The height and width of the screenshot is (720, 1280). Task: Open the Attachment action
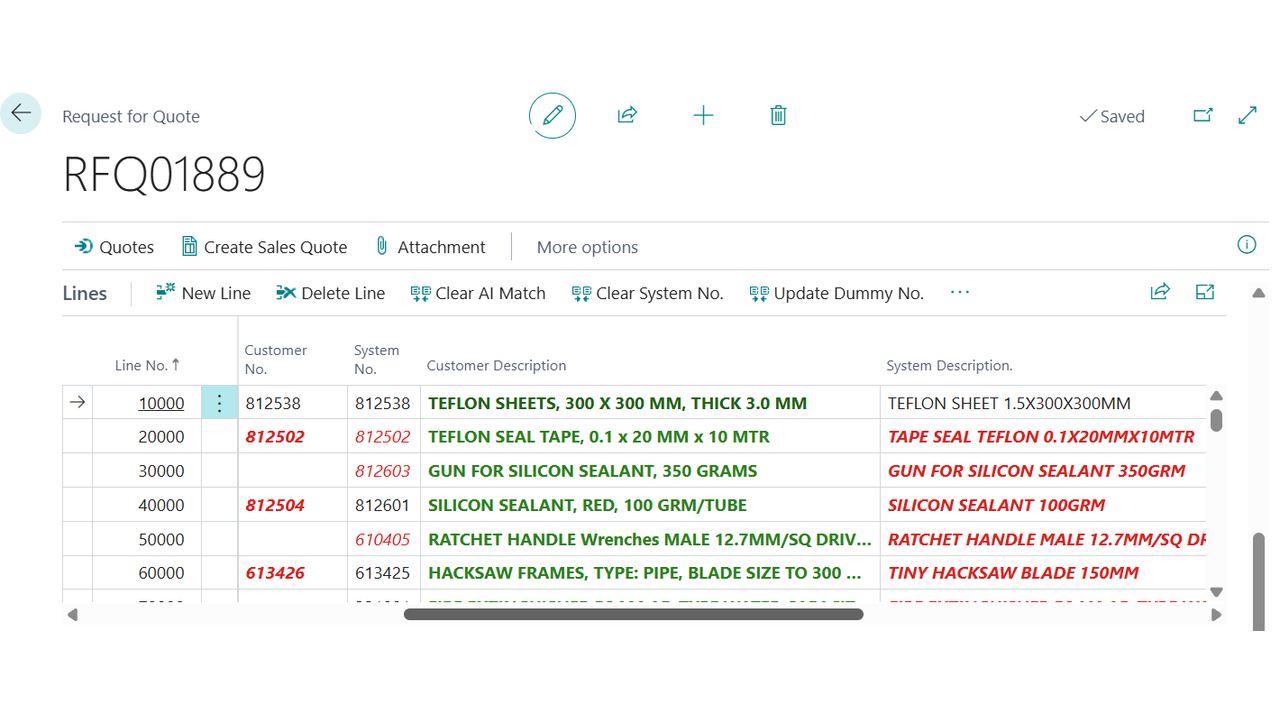(430, 247)
